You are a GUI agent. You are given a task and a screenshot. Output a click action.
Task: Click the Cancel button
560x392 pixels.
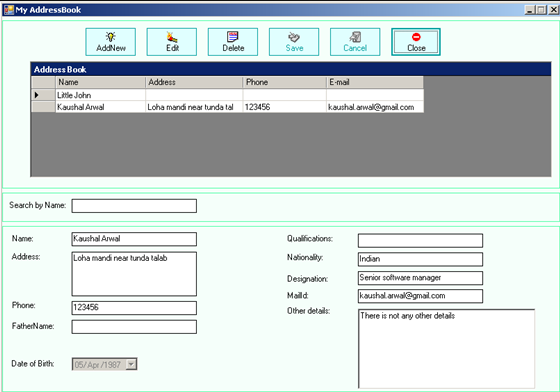coord(355,42)
